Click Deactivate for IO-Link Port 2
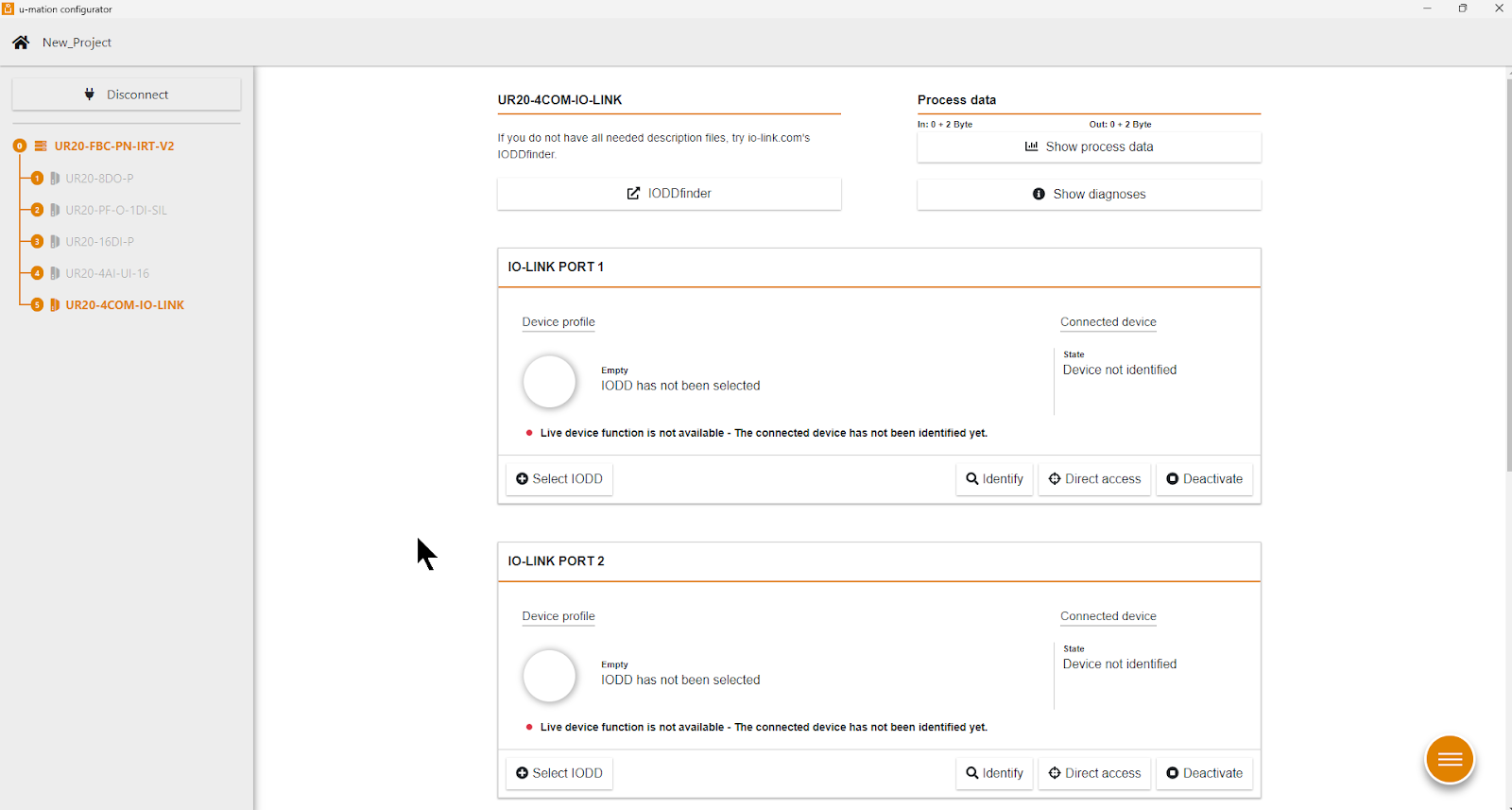This screenshot has height=810, width=1512. 1205,773
